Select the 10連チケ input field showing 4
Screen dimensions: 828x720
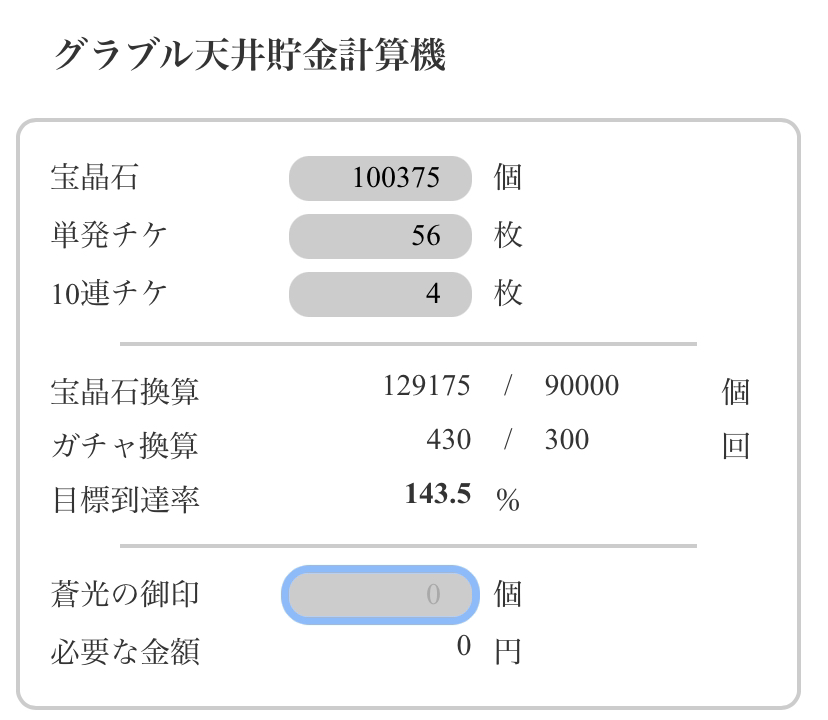point(380,295)
